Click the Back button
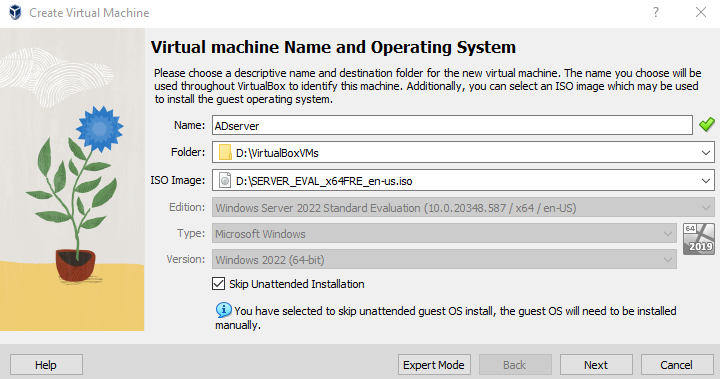This screenshot has width=720, height=379. click(515, 365)
